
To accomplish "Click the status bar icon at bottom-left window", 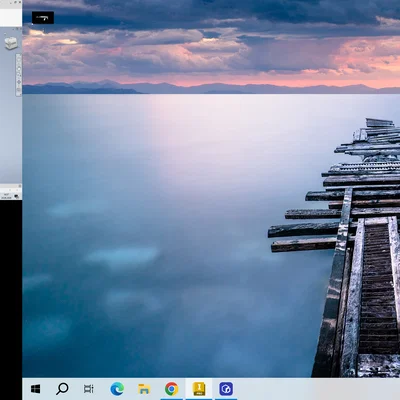I will pyautogui.click(x=17, y=196).
